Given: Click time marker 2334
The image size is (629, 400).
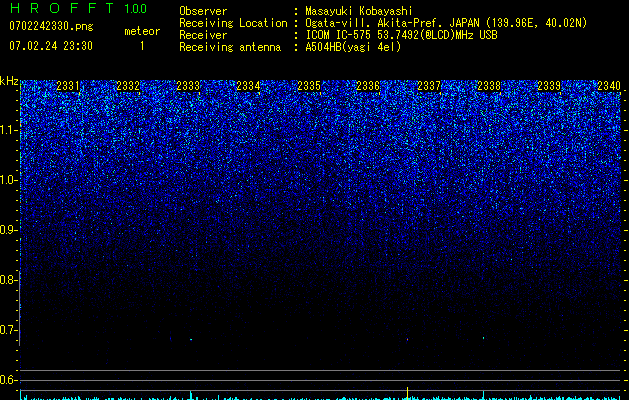Looking at the screenshot, I should [x=248, y=86].
